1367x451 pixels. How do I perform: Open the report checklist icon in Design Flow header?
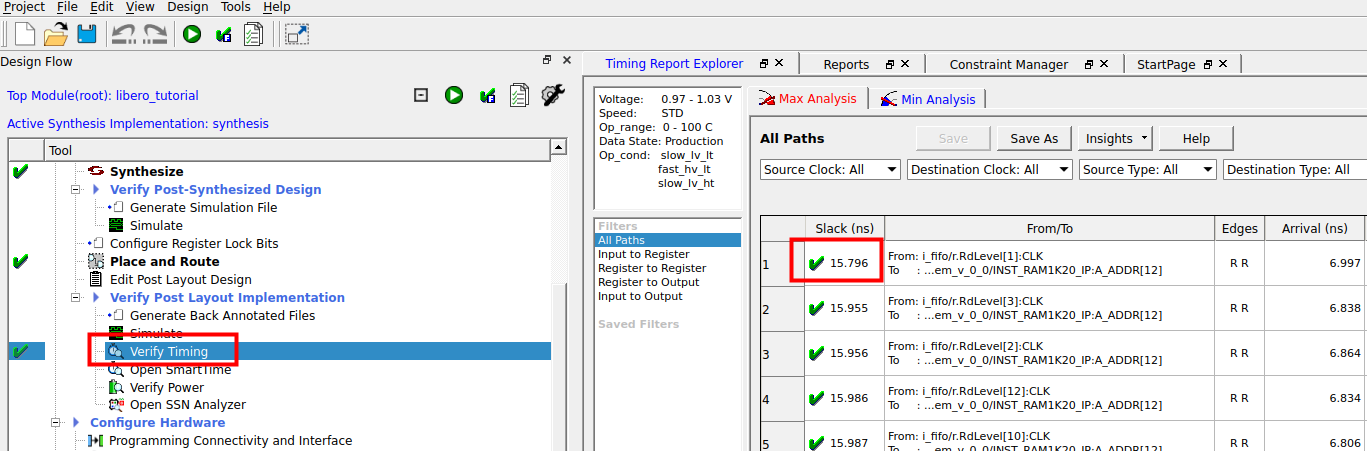tap(518, 95)
